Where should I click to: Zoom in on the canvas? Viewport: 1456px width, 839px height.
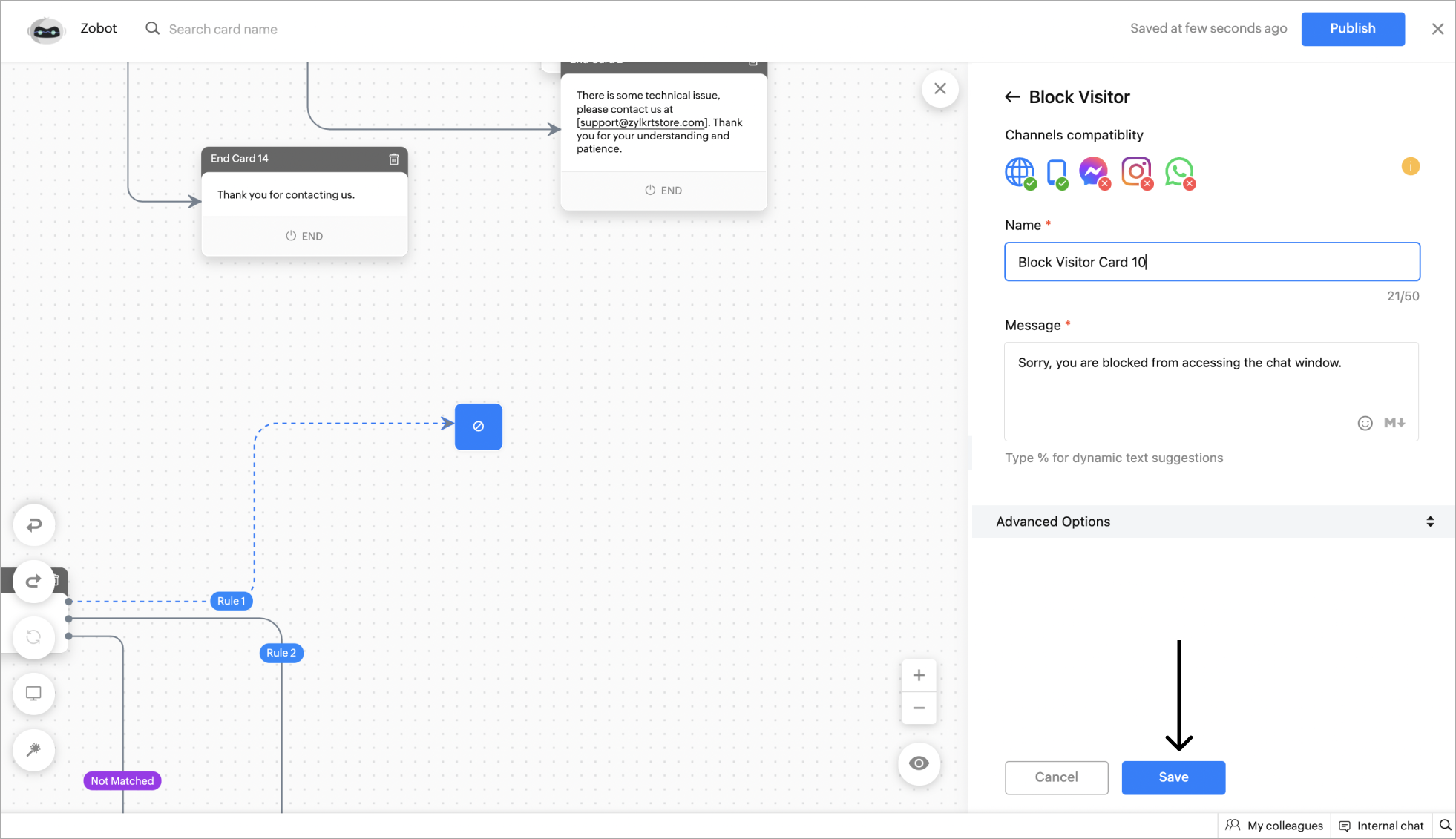919,675
